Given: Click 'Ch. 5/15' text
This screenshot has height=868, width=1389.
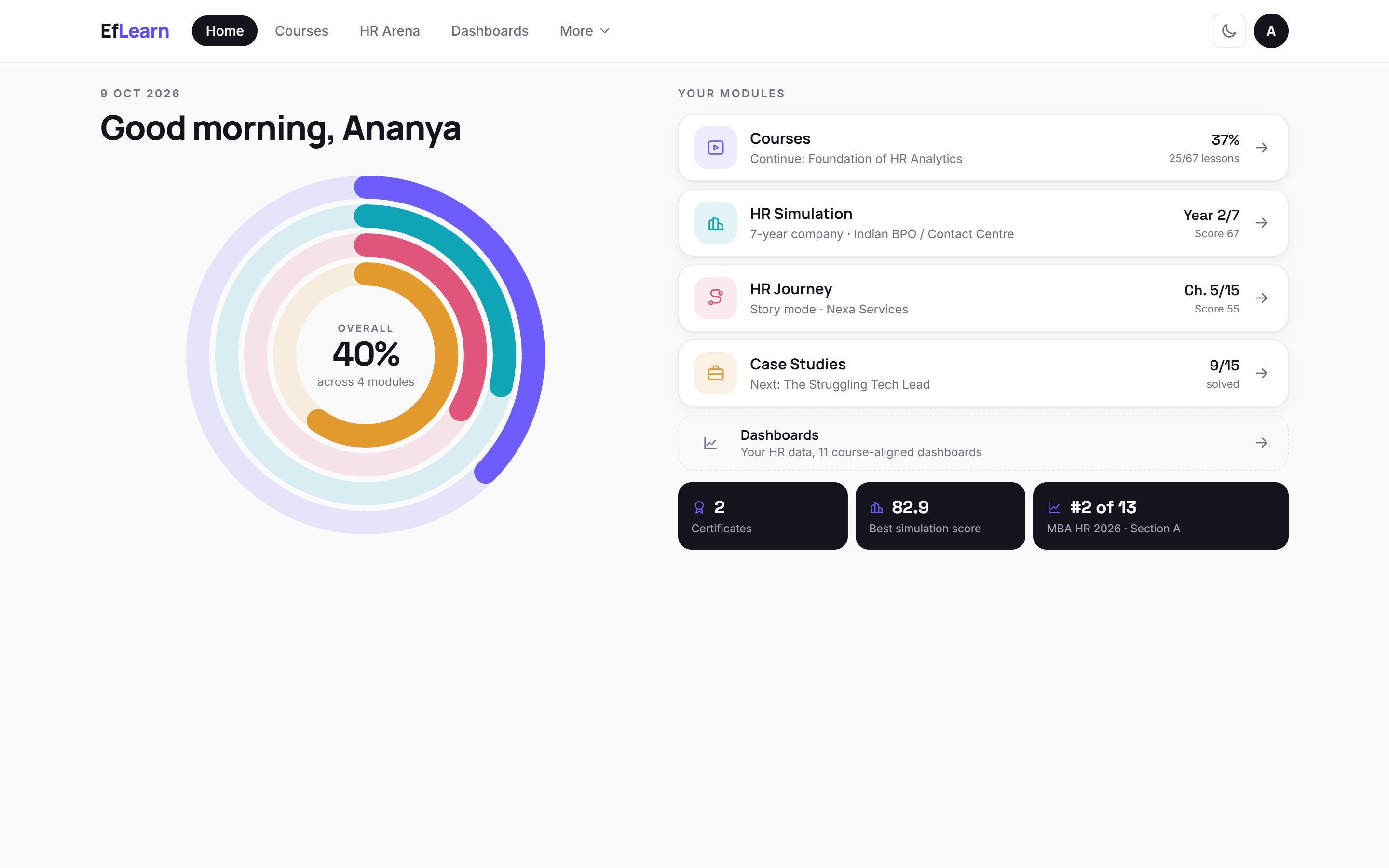Looking at the screenshot, I should tap(1211, 290).
